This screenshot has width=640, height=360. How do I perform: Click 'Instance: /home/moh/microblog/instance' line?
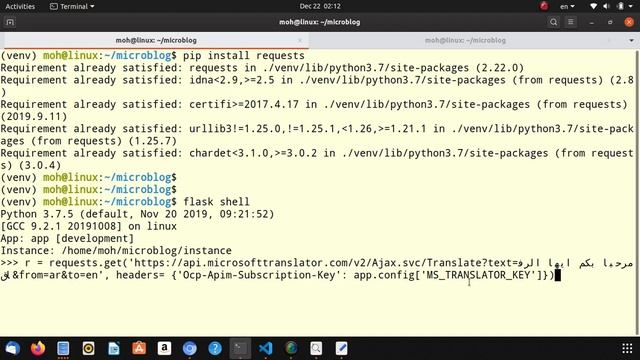tap(116, 251)
